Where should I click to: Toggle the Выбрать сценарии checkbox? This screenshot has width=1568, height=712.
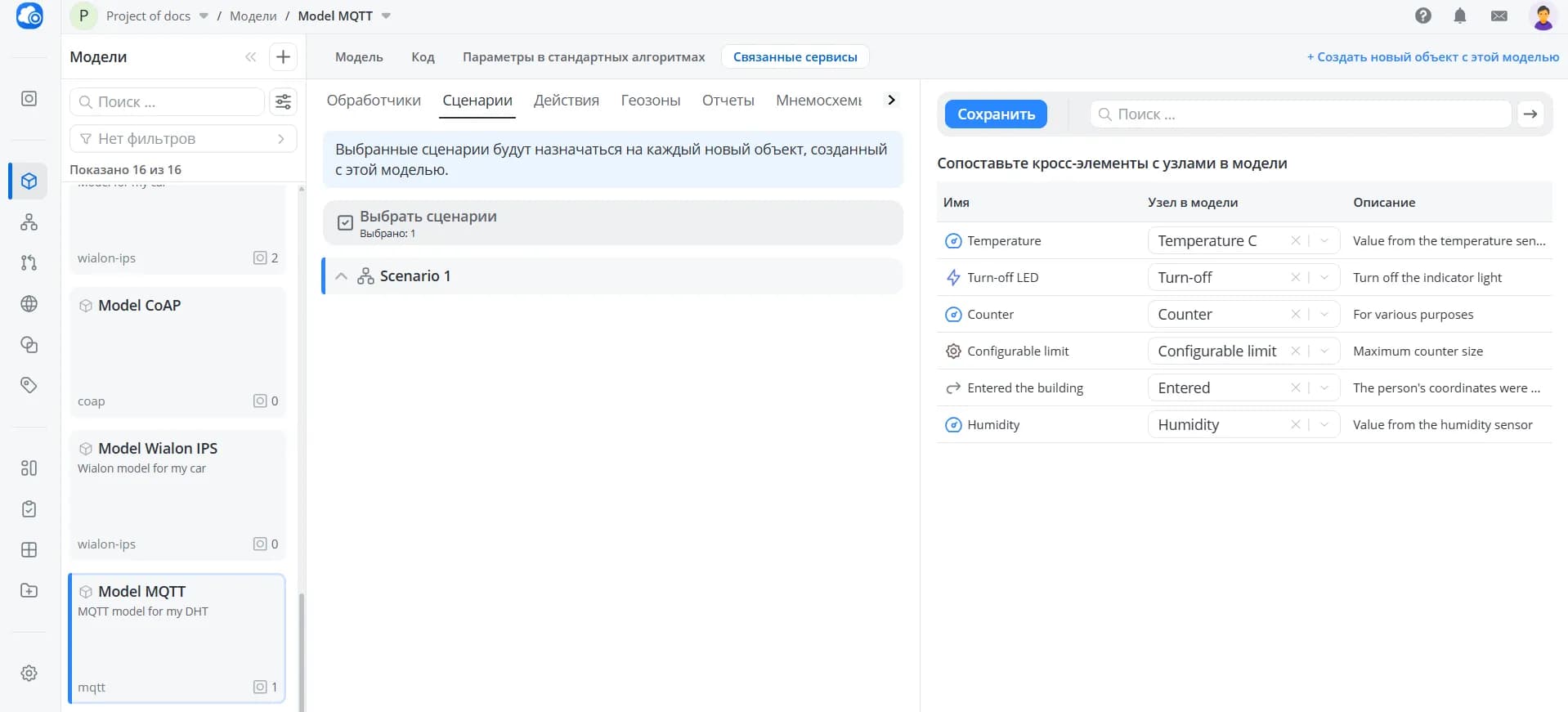pyautogui.click(x=346, y=222)
